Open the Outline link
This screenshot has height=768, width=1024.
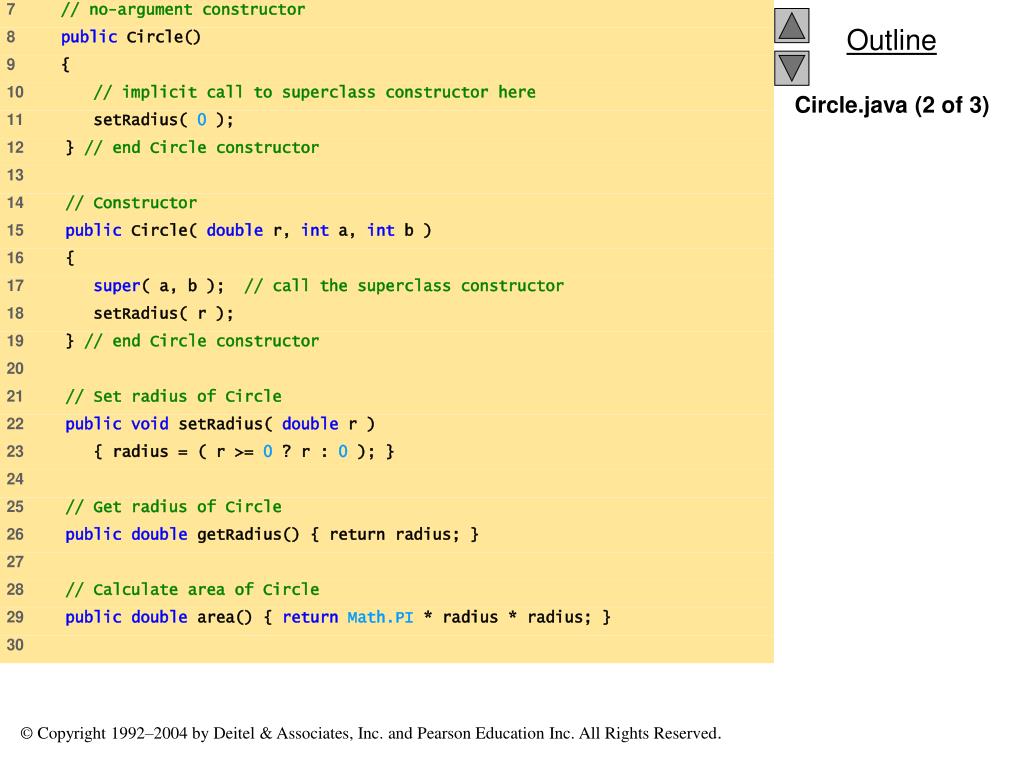click(891, 40)
